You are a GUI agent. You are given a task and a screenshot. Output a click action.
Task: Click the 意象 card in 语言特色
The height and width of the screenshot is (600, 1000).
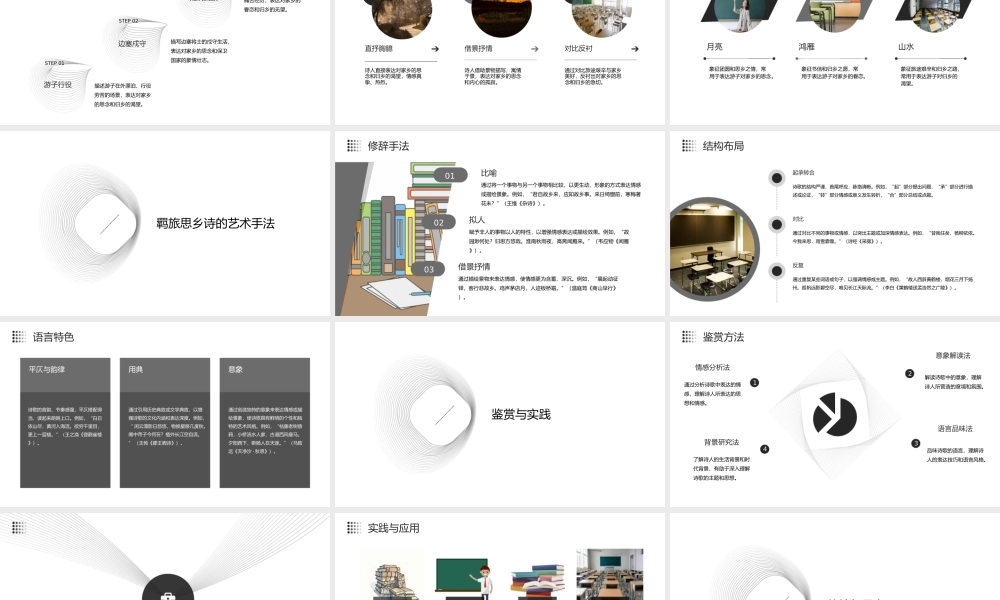click(265, 423)
